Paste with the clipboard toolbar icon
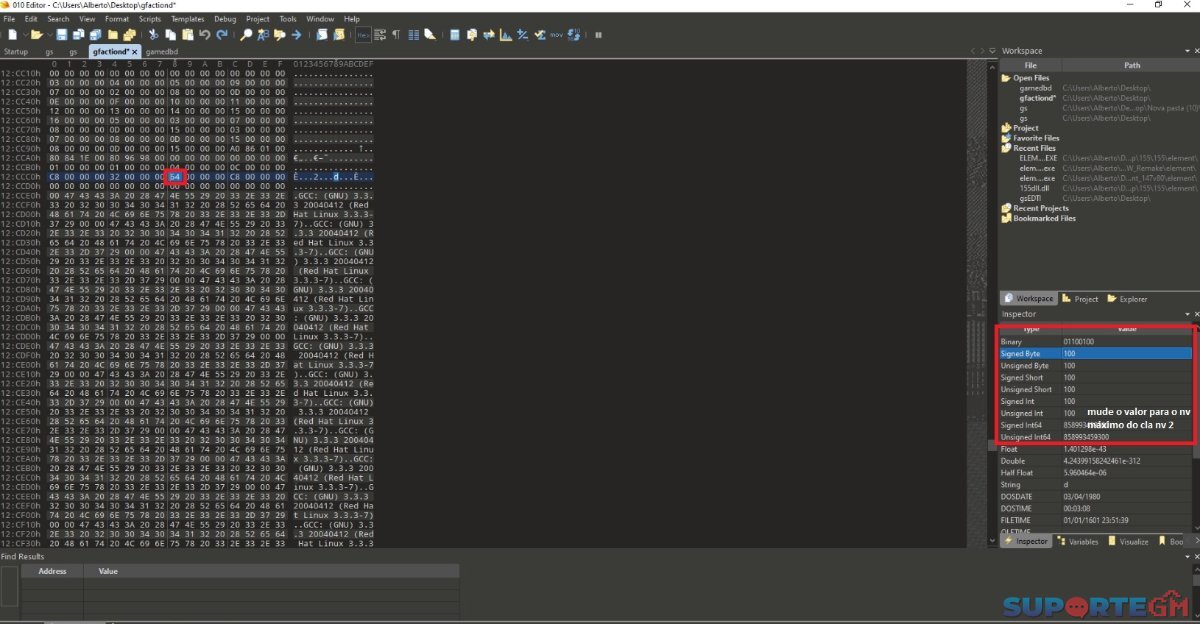 (x=186, y=34)
